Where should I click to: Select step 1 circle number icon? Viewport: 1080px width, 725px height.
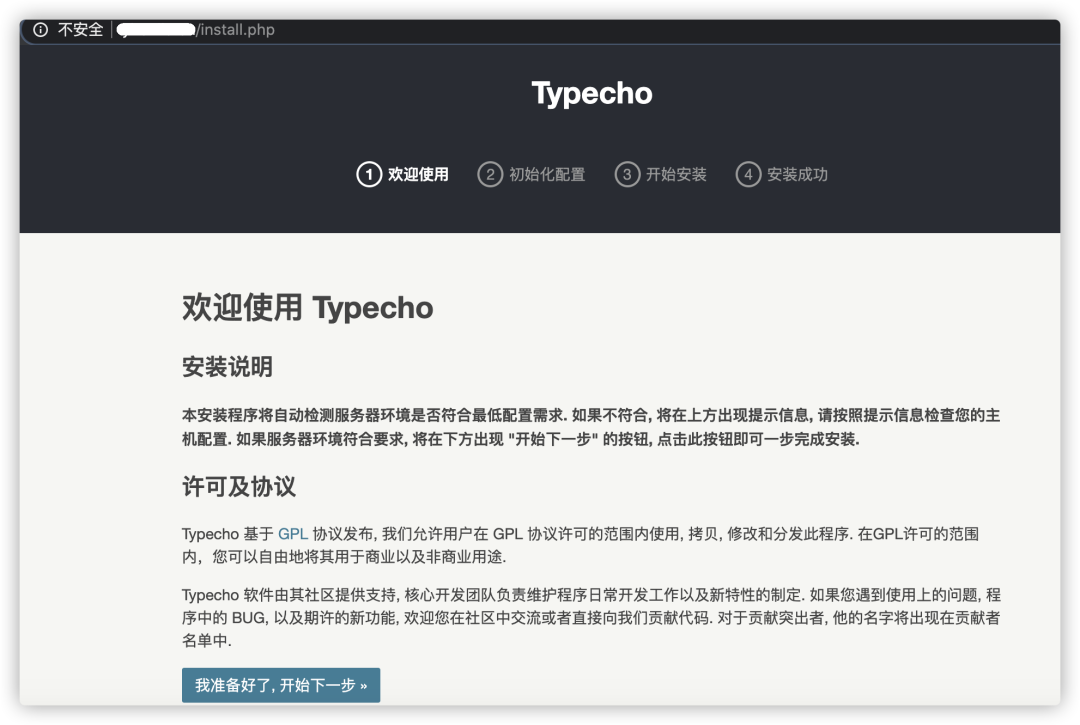coord(369,174)
